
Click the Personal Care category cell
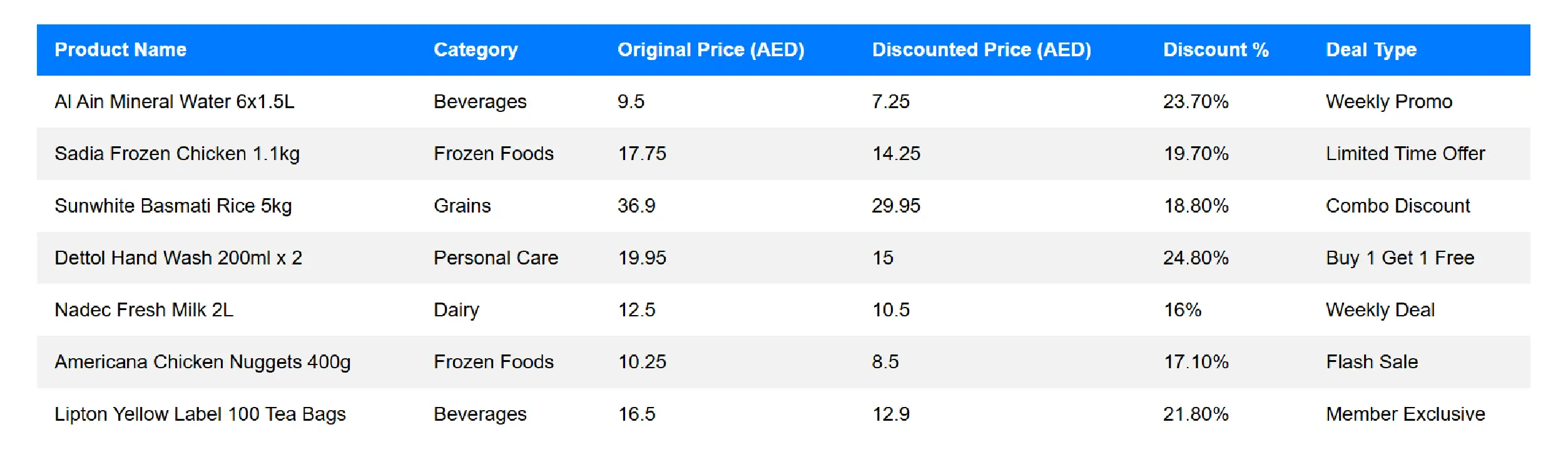496,258
